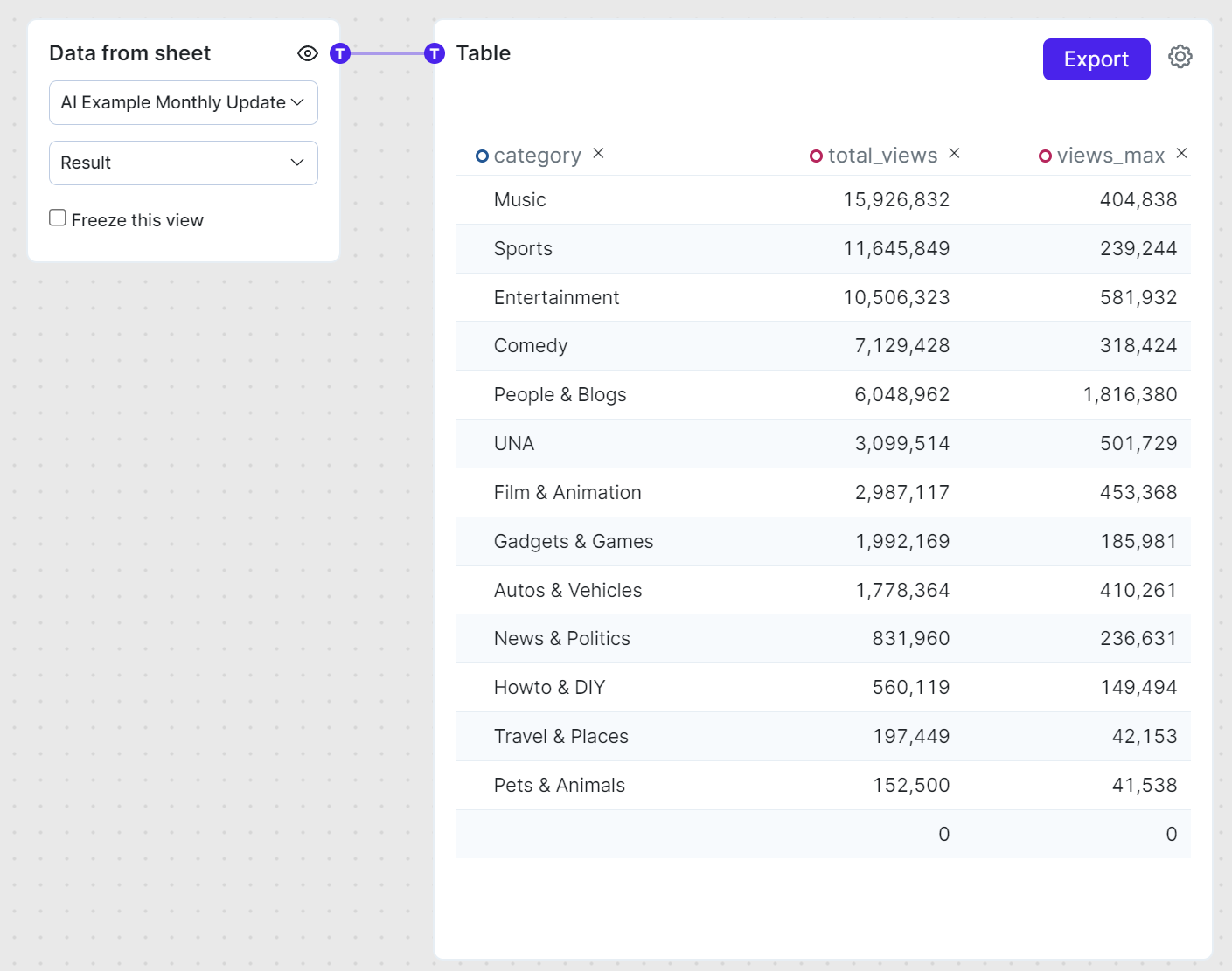Remove the views_max column
The image size is (1232, 971).
click(x=1181, y=153)
